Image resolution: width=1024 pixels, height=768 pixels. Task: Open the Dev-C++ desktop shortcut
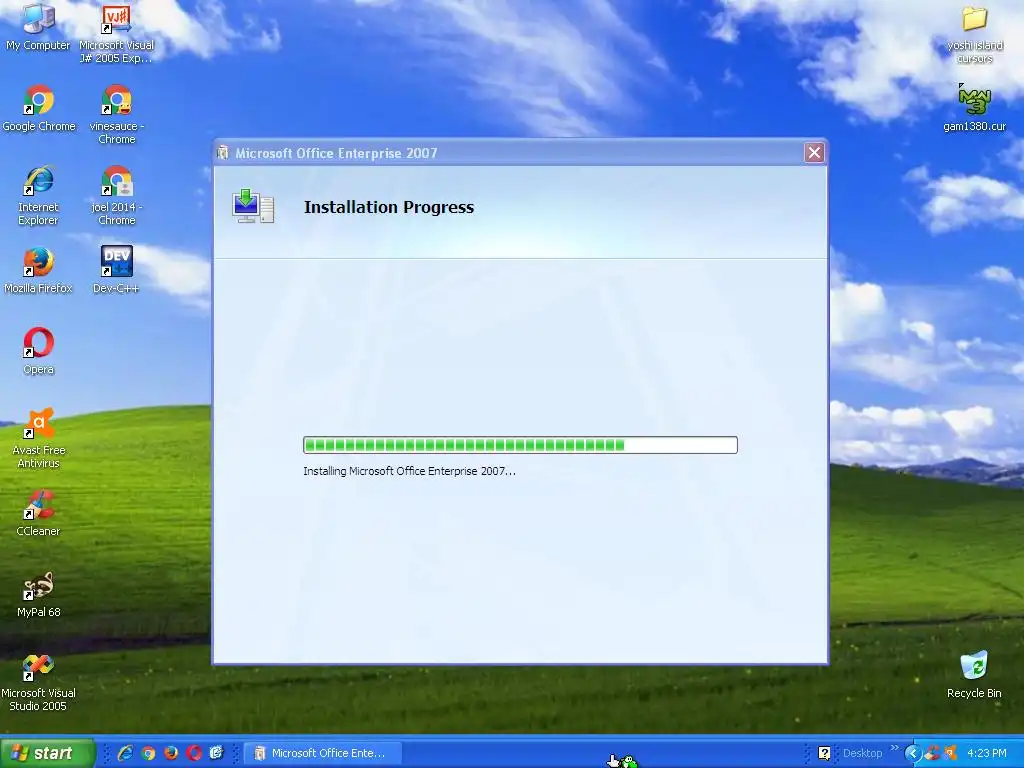[x=116, y=270]
